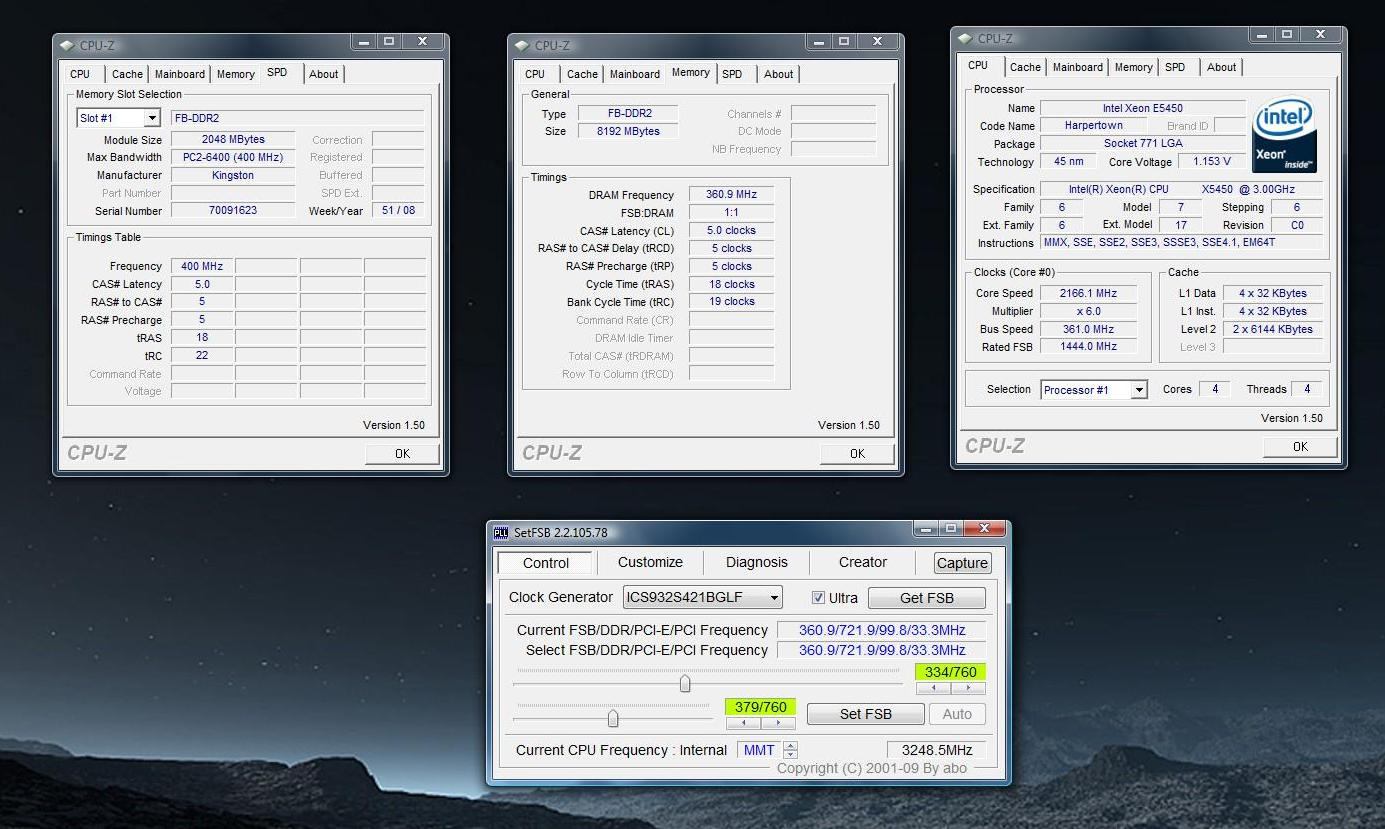Click the Rated FSB 1444.0 MHz value

click(1088, 346)
